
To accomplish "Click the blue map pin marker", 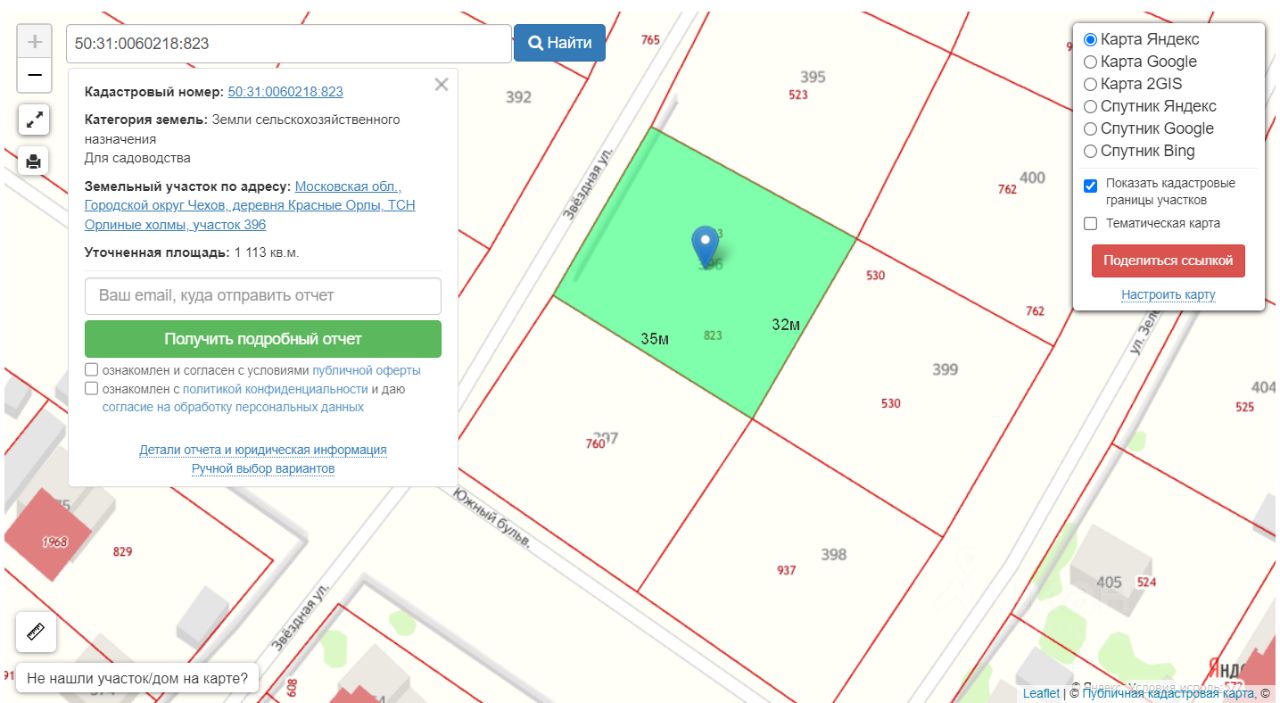I will (x=706, y=244).
